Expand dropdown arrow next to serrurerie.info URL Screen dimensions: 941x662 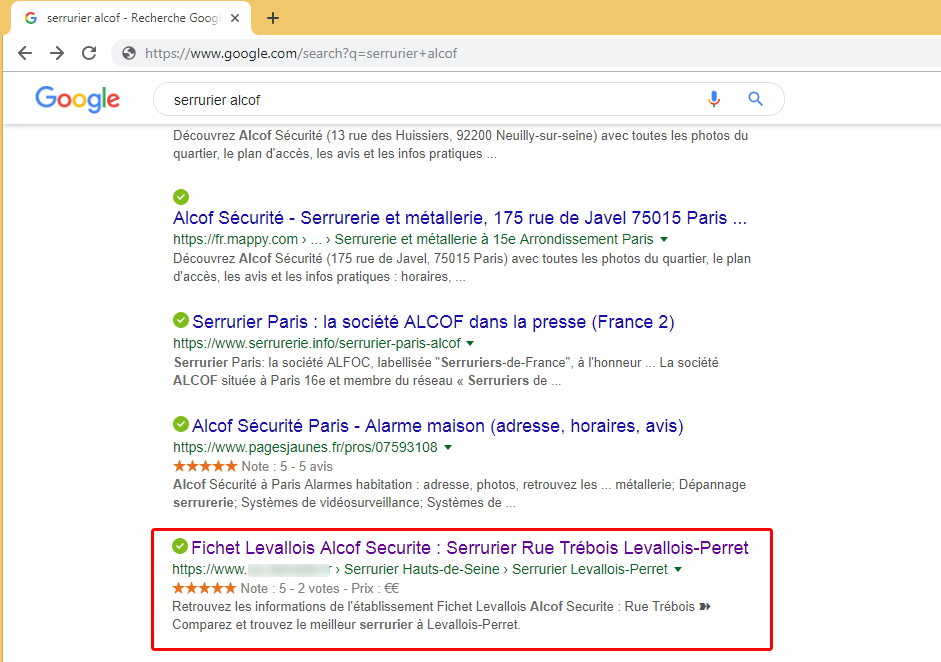point(470,344)
